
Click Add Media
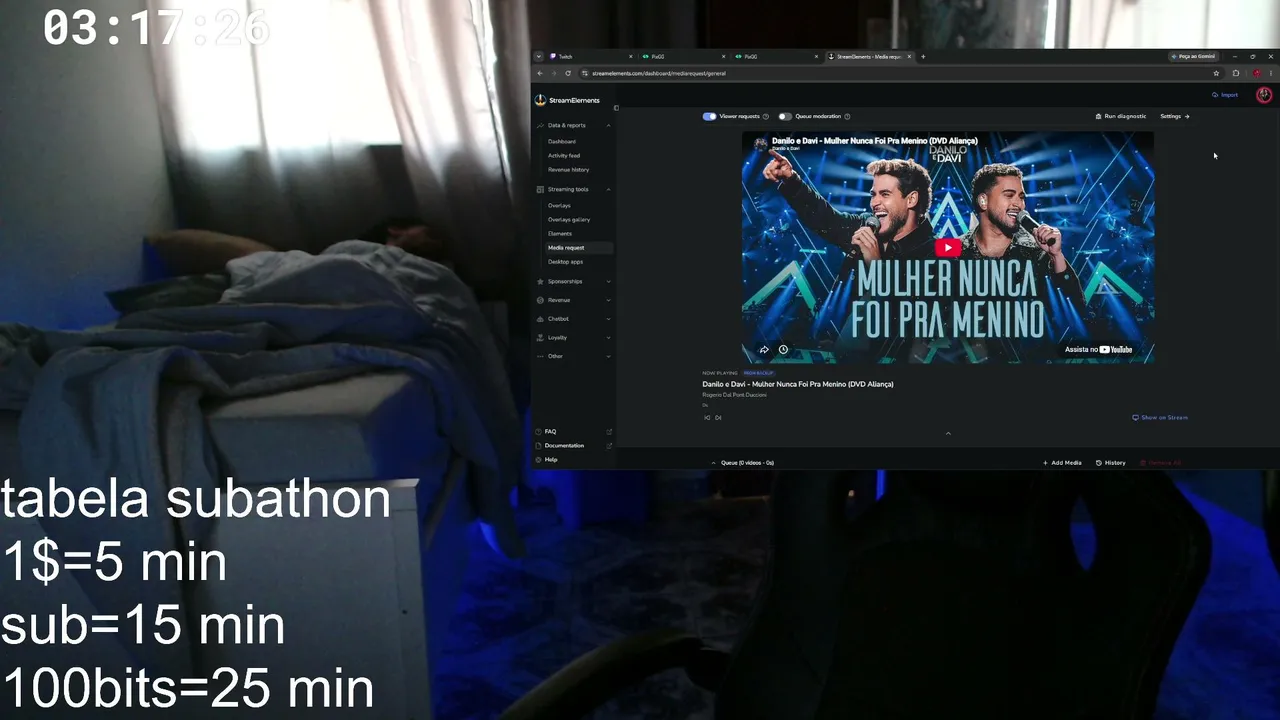[1062, 463]
